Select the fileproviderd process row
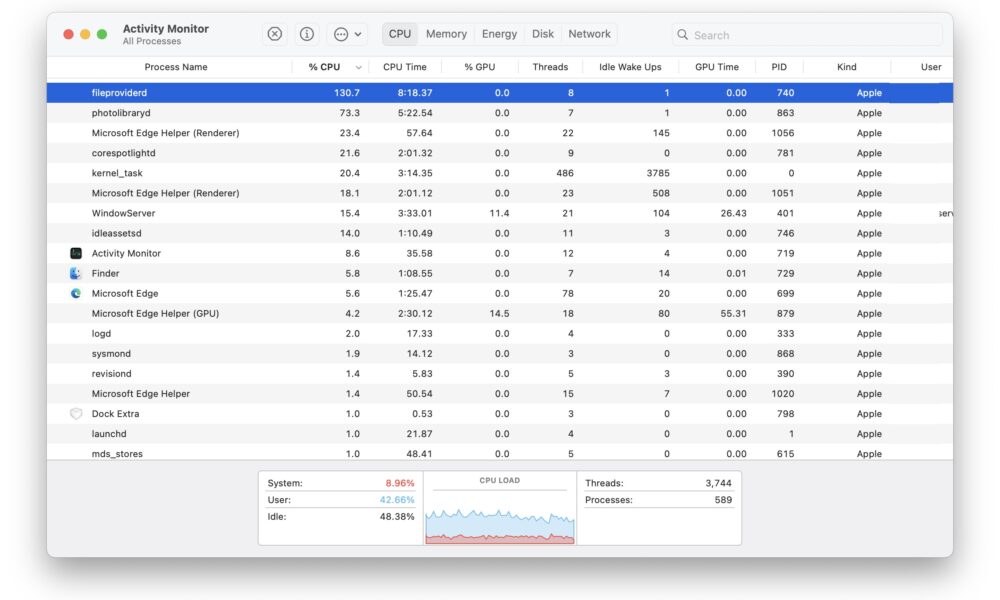 (x=499, y=92)
